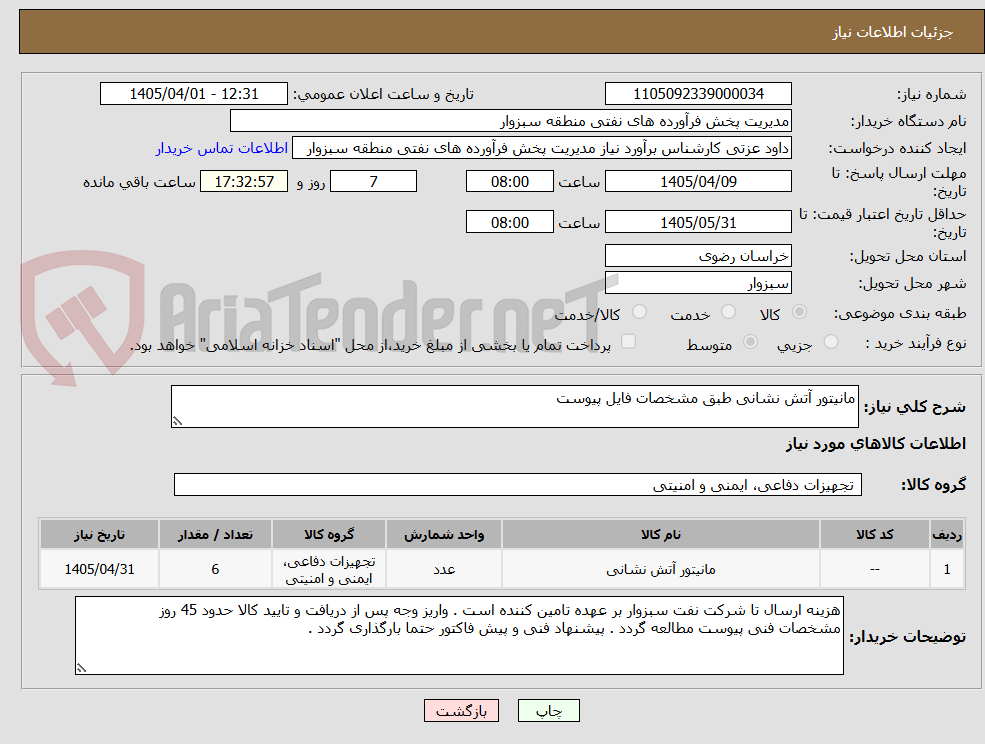The width and height of the screenshot is (985, 744).
Task: Click the item code cell showing --
Action: [874, 569]
